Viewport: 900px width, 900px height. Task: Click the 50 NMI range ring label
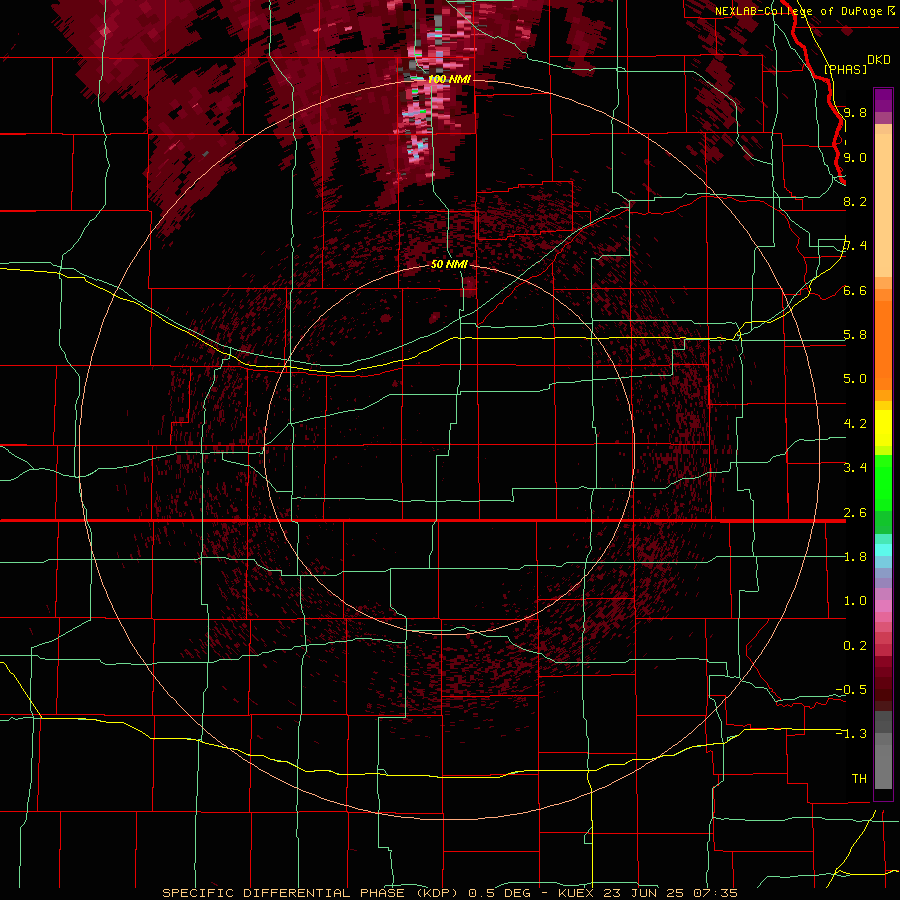click(449, 265)
